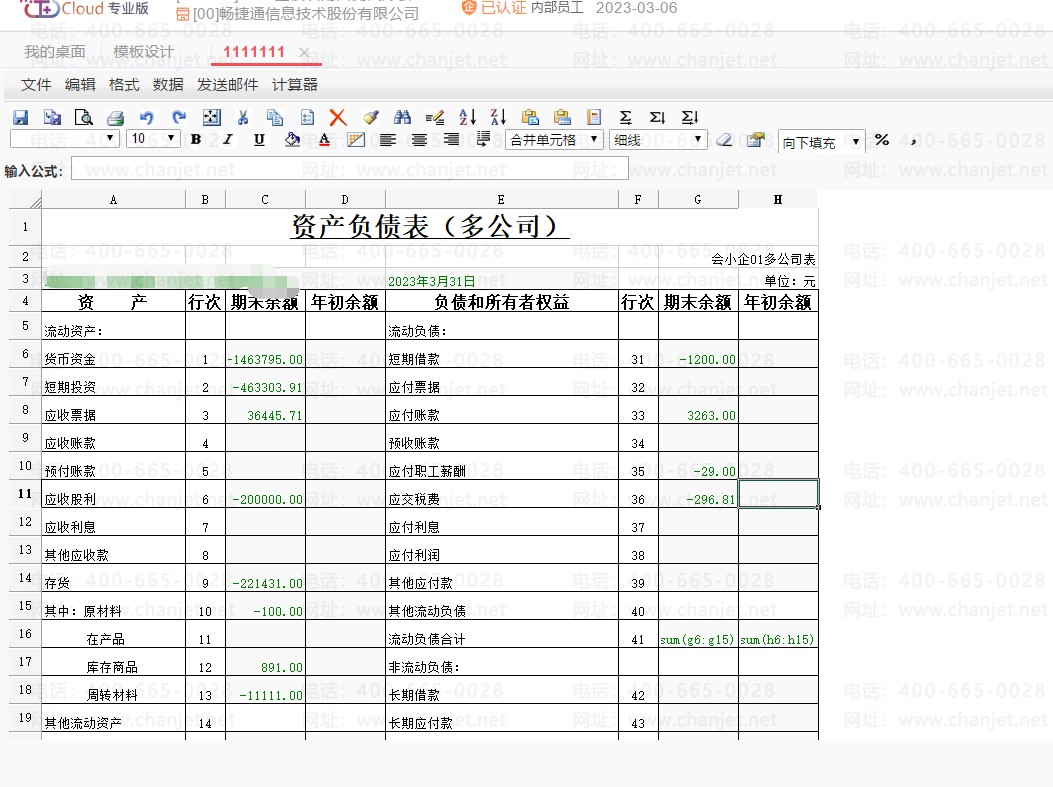1053x787 pixels.
Task: Choose font color red A icon
Action: click(324, 139)
